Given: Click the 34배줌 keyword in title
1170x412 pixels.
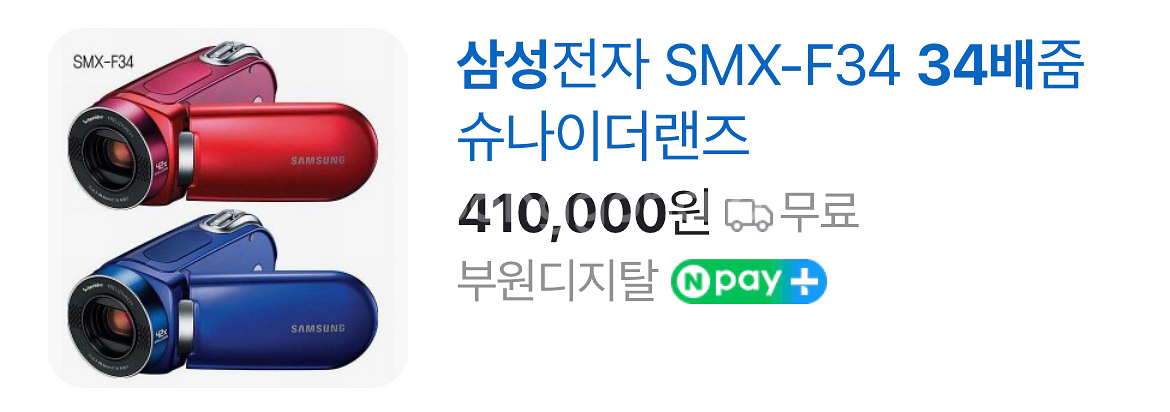Looking at the screenshot, I should pyautogui.click(x=1000, y=66).
